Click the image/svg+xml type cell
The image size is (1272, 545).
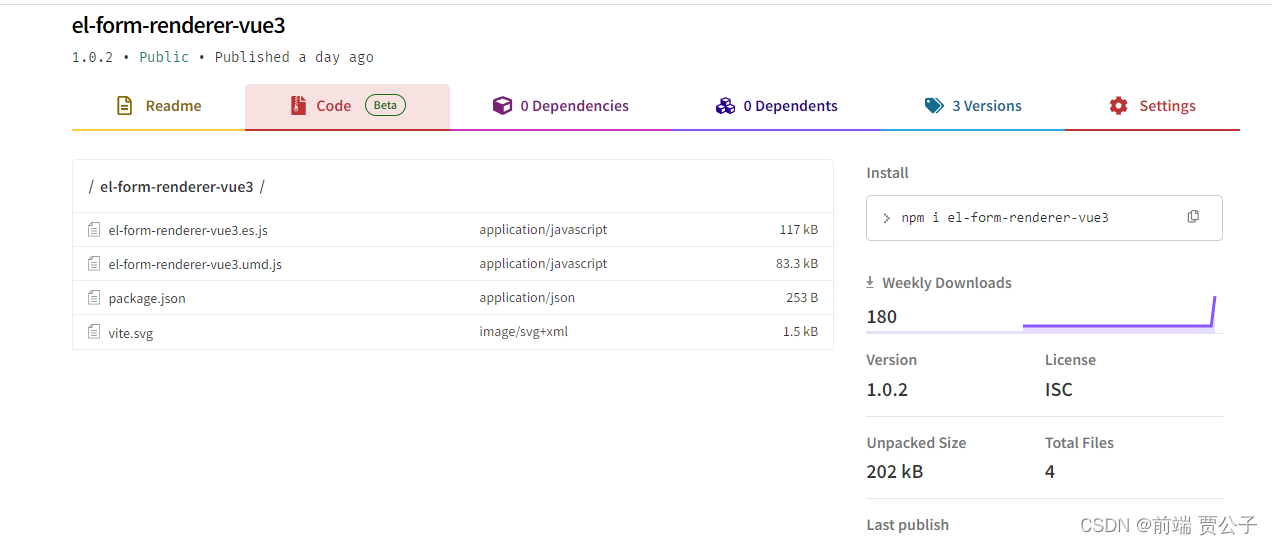(x=524, y=332)
